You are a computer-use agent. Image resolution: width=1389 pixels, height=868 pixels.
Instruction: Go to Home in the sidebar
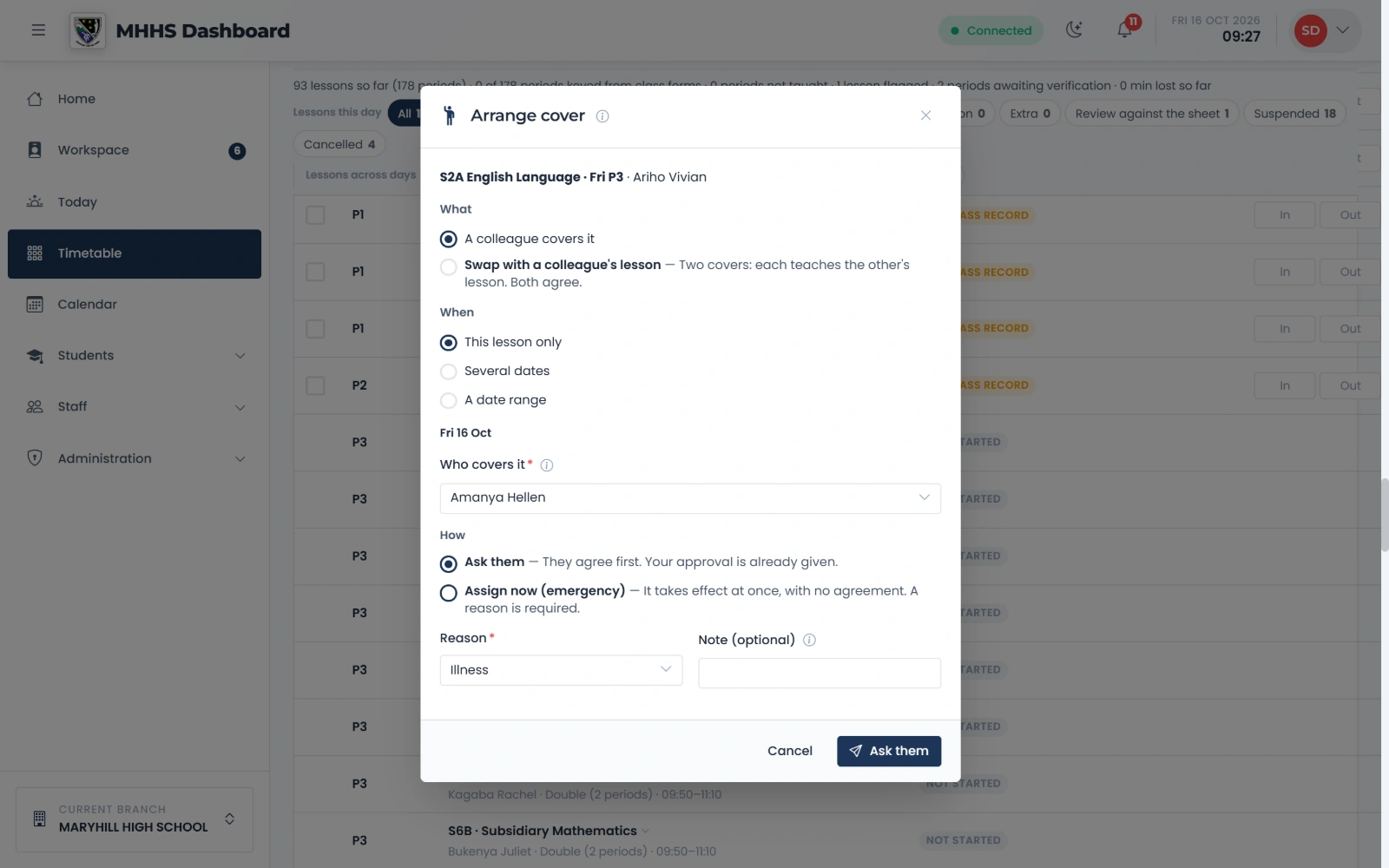(135, 99)
